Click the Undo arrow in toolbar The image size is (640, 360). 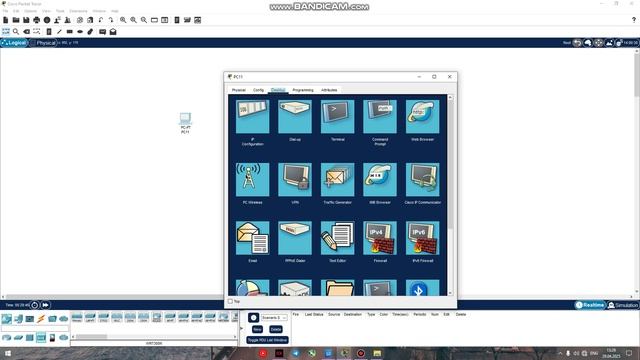click(x=101, y=20)
